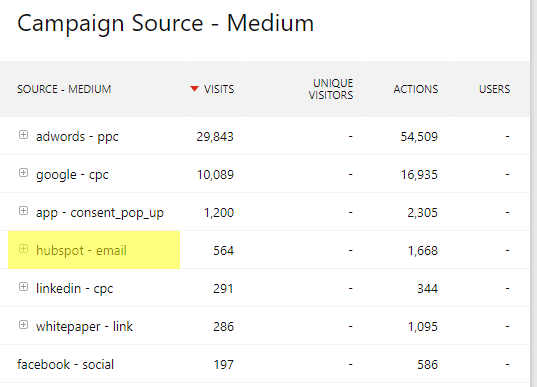537x387 pixels.
Task: Expand the whitepaper - link row
Action: (x=23, y=325)
